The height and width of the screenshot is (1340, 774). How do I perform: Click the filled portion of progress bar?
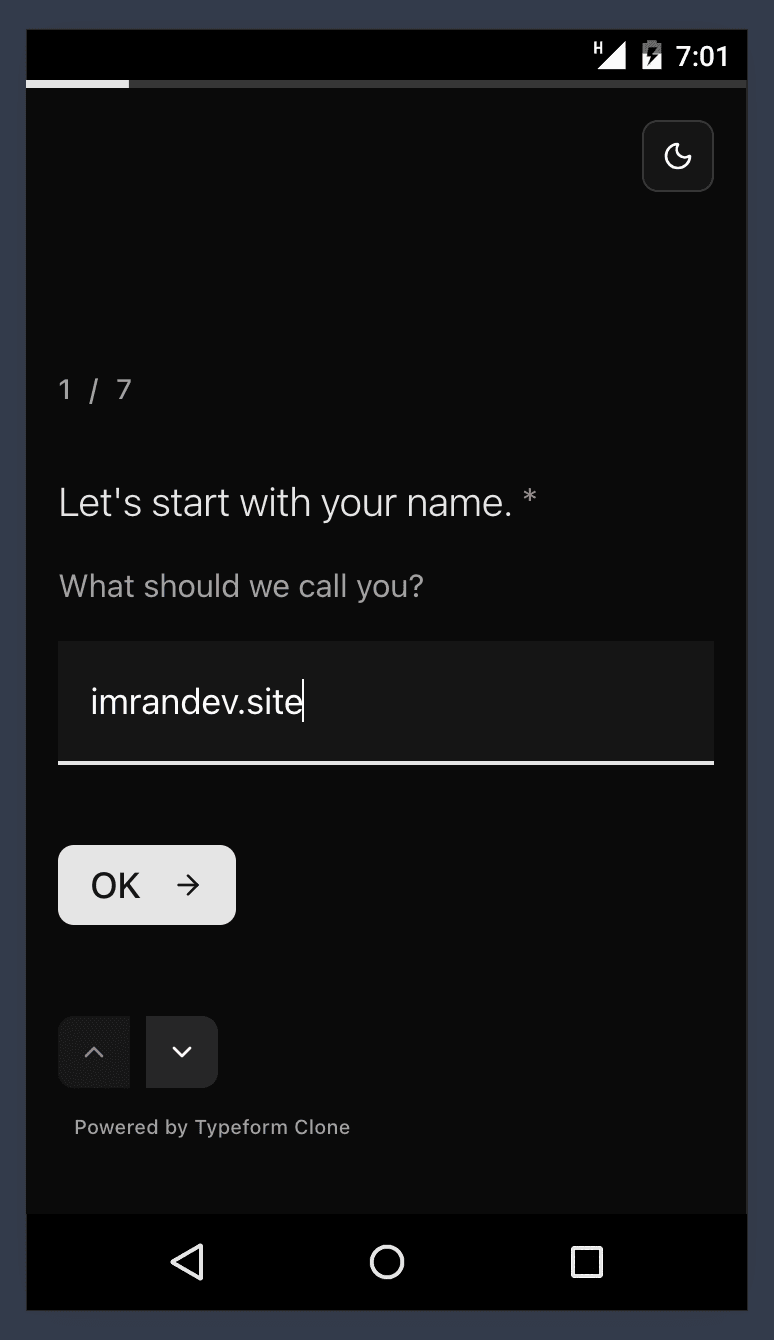[78, 84]
